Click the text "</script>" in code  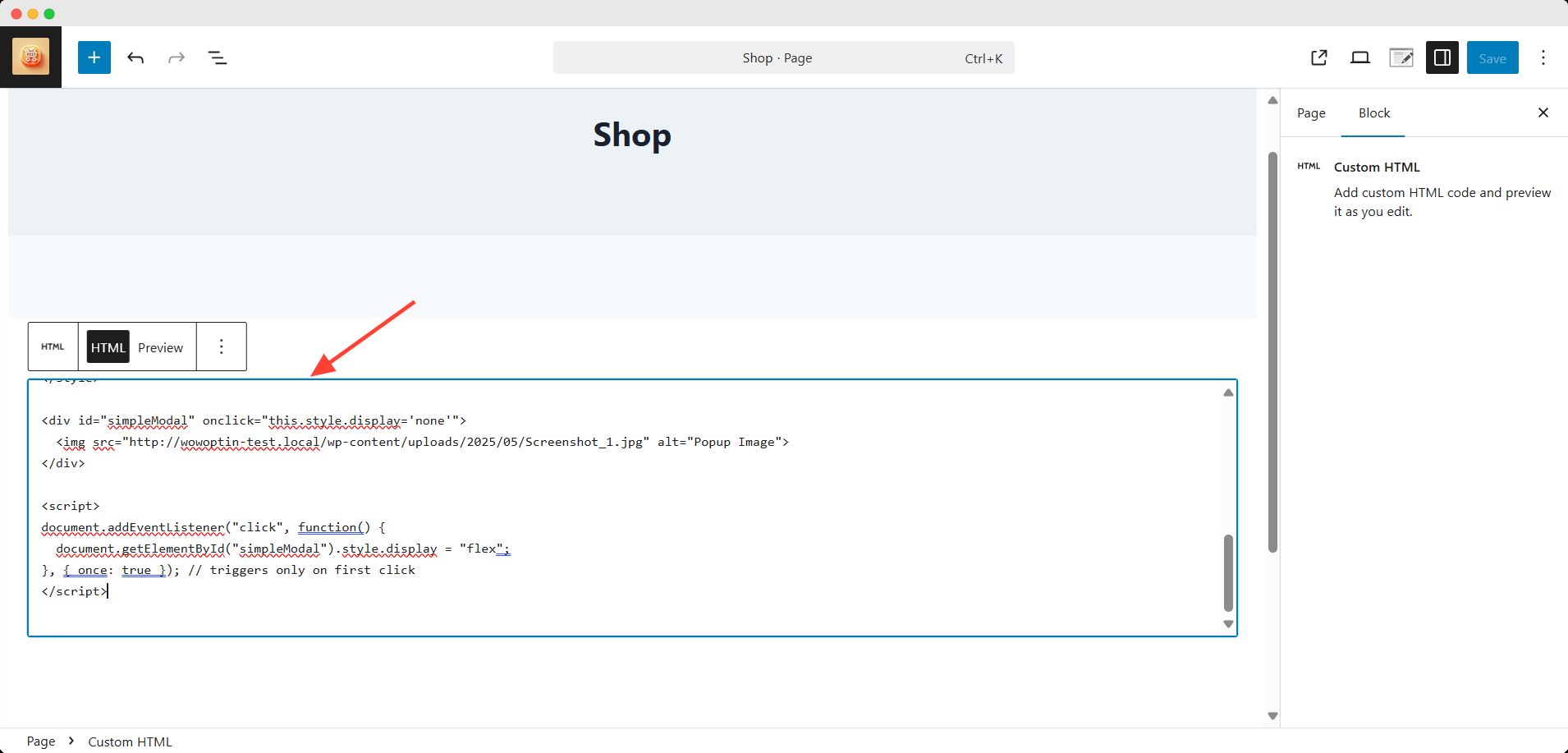click(x=74, y=591)
